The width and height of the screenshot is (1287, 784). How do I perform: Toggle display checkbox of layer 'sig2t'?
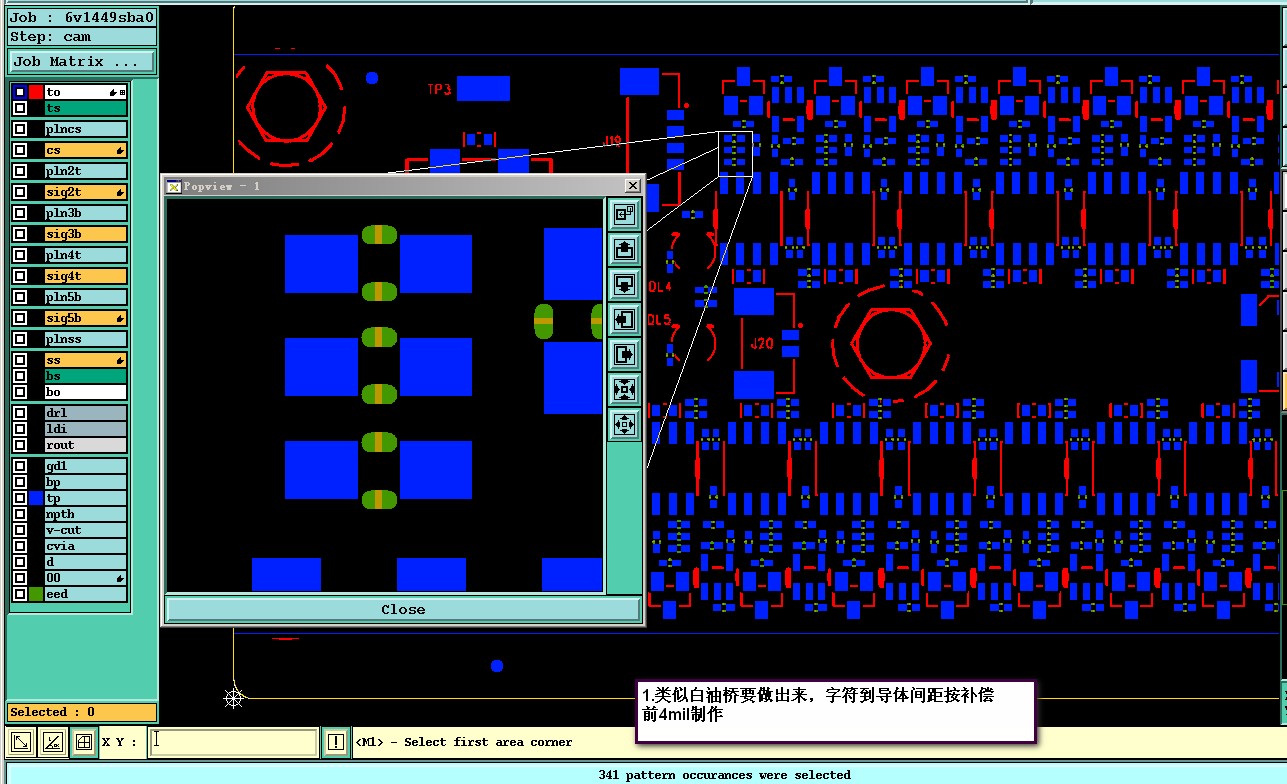tap(20, 192)
